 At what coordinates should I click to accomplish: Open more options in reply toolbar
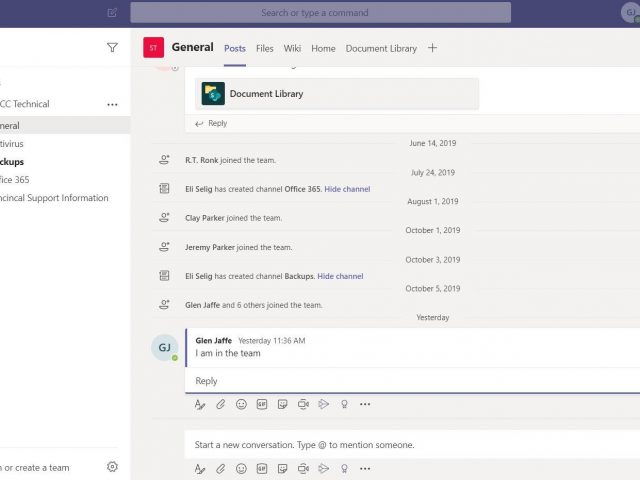(365, 404)
